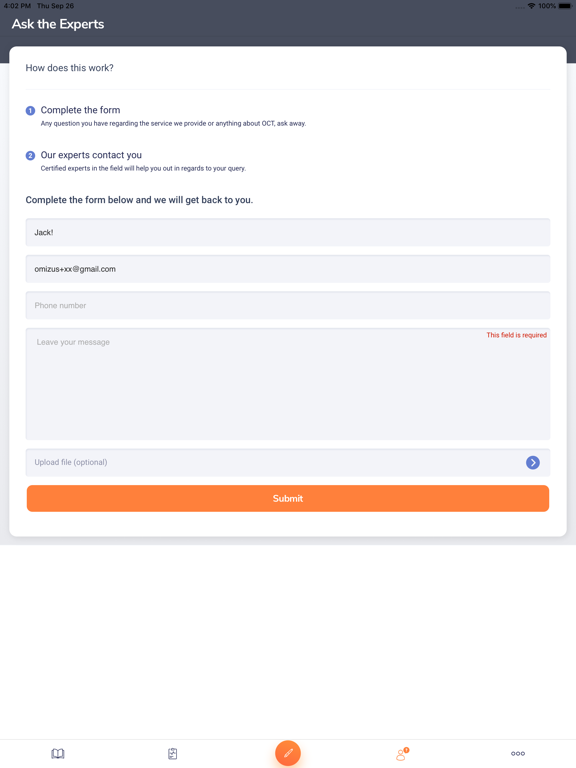The image size is (576, 768).
Task: Submit the Ask the Experts form
Action: point(288,499)
